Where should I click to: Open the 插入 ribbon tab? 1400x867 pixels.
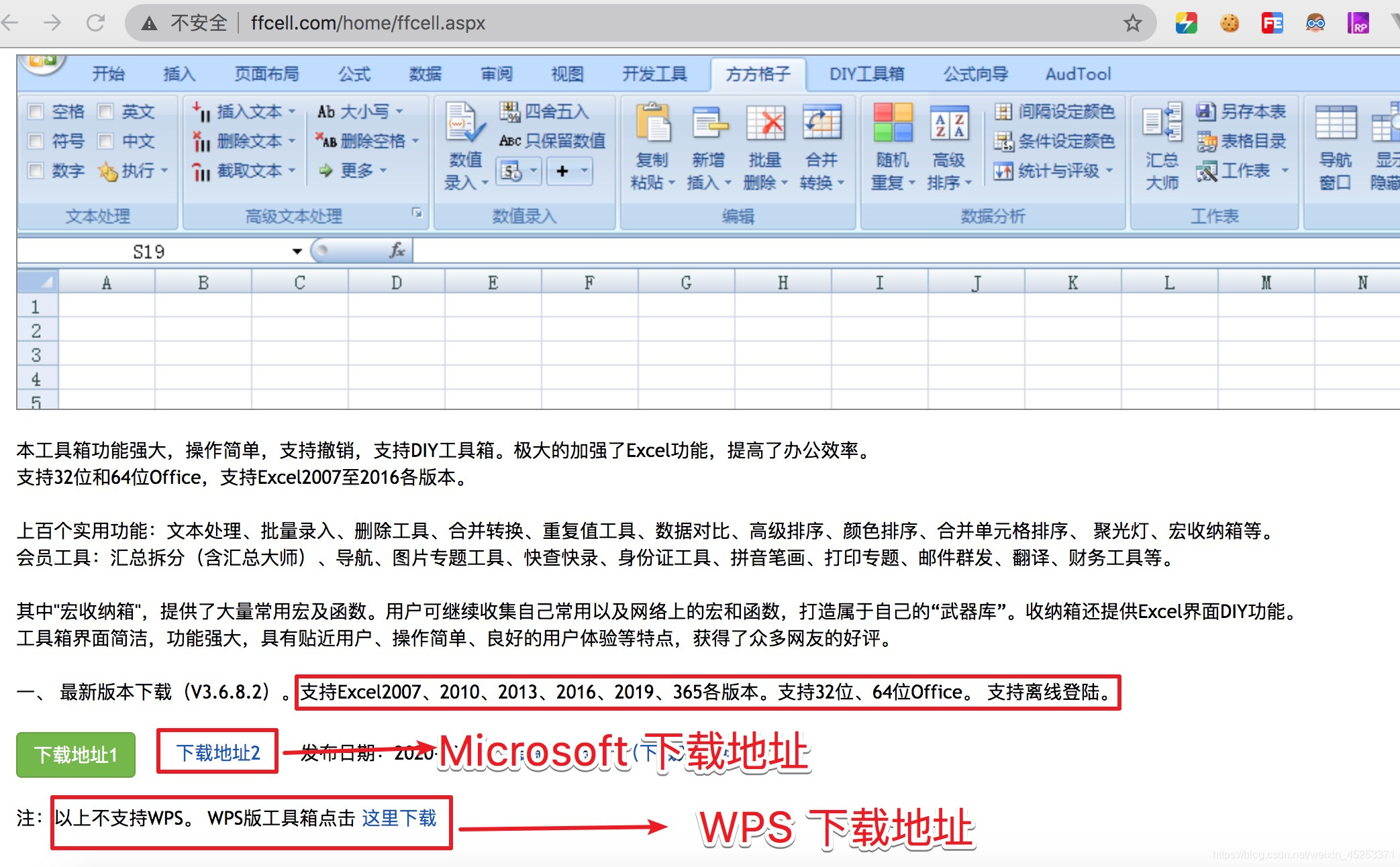(x=179, y=74)
